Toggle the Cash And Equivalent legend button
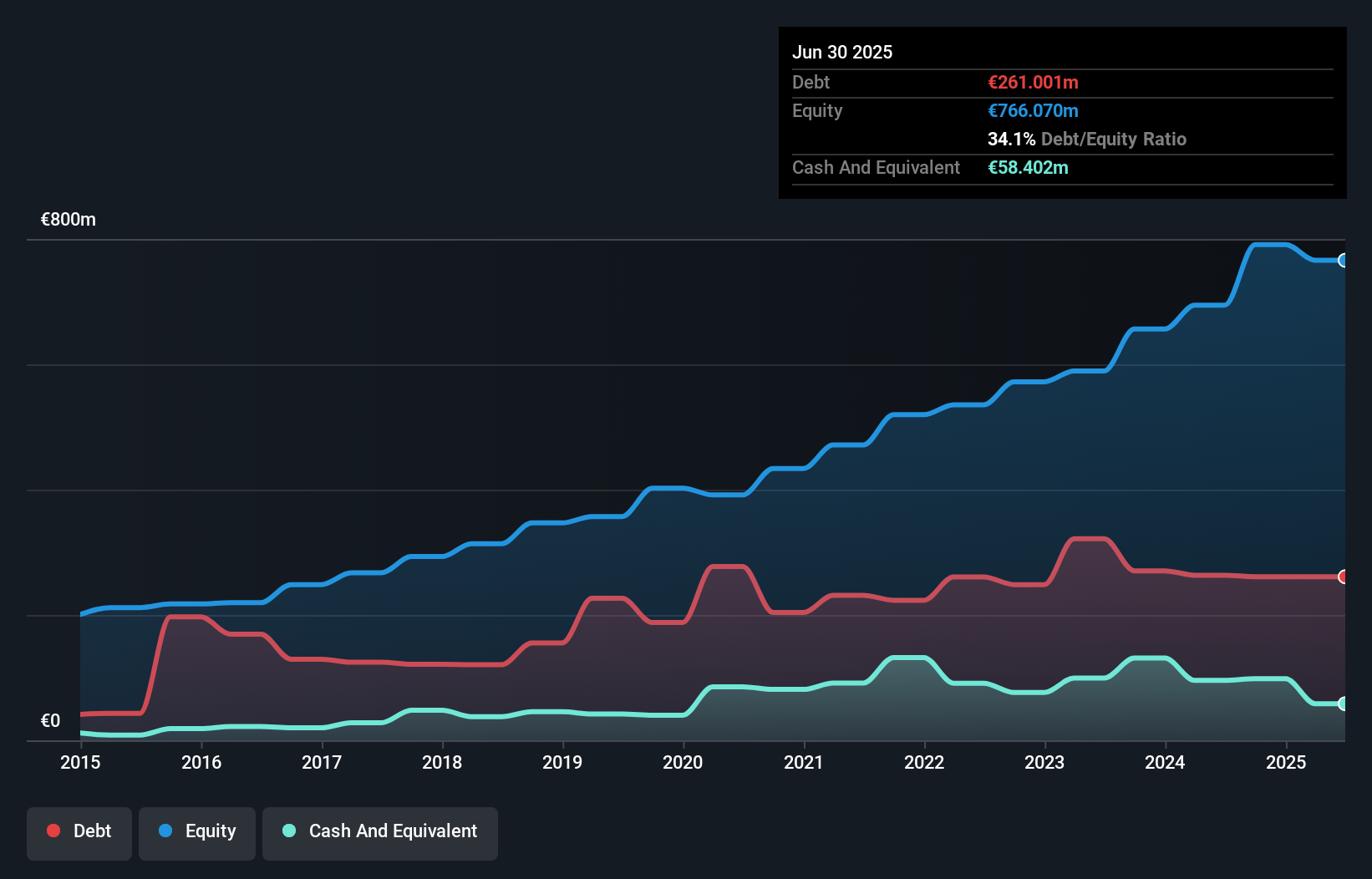 380,833
